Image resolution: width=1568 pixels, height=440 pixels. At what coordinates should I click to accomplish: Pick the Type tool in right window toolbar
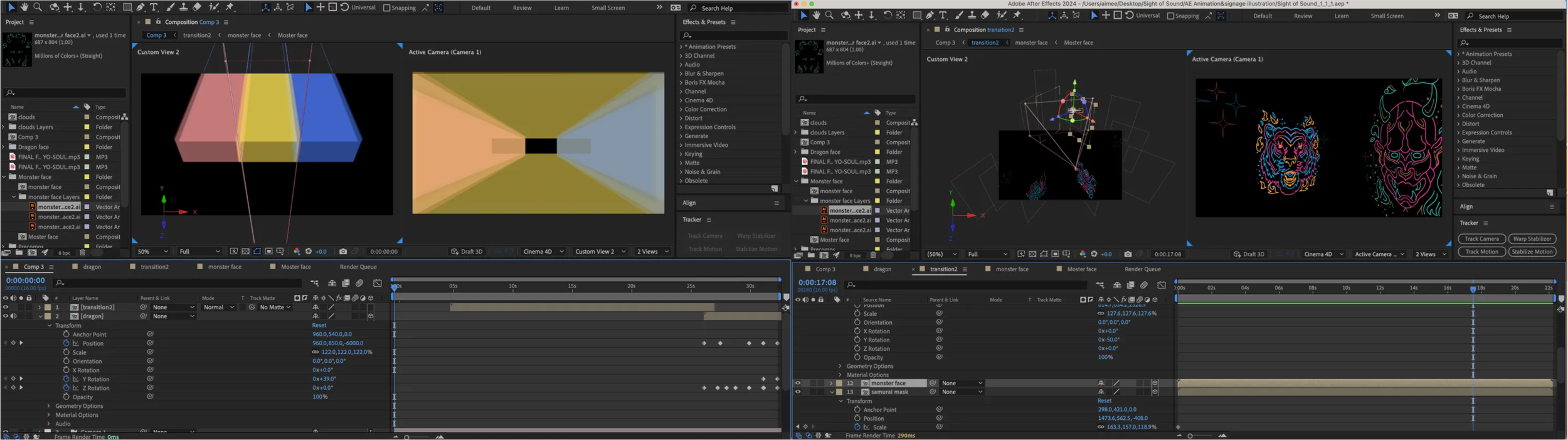coord(943,15)
